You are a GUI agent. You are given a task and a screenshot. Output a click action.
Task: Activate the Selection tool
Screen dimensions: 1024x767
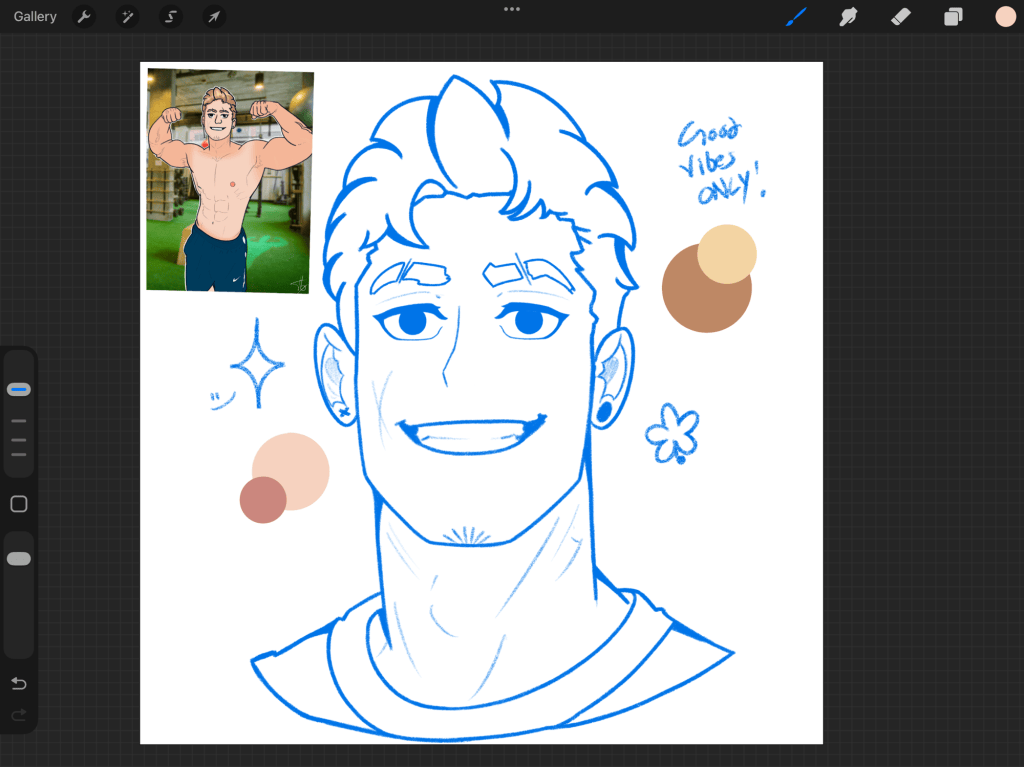(x=170, y=16)
